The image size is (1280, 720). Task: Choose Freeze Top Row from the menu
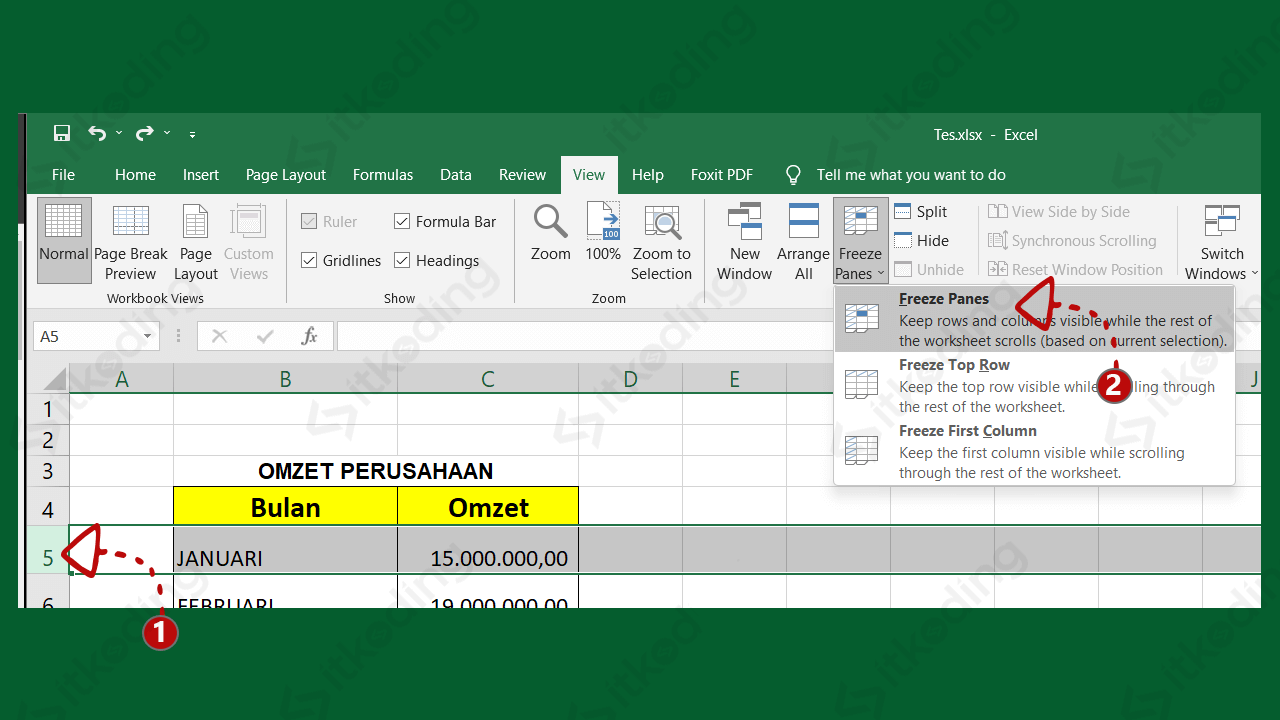(x=953, y=365)
